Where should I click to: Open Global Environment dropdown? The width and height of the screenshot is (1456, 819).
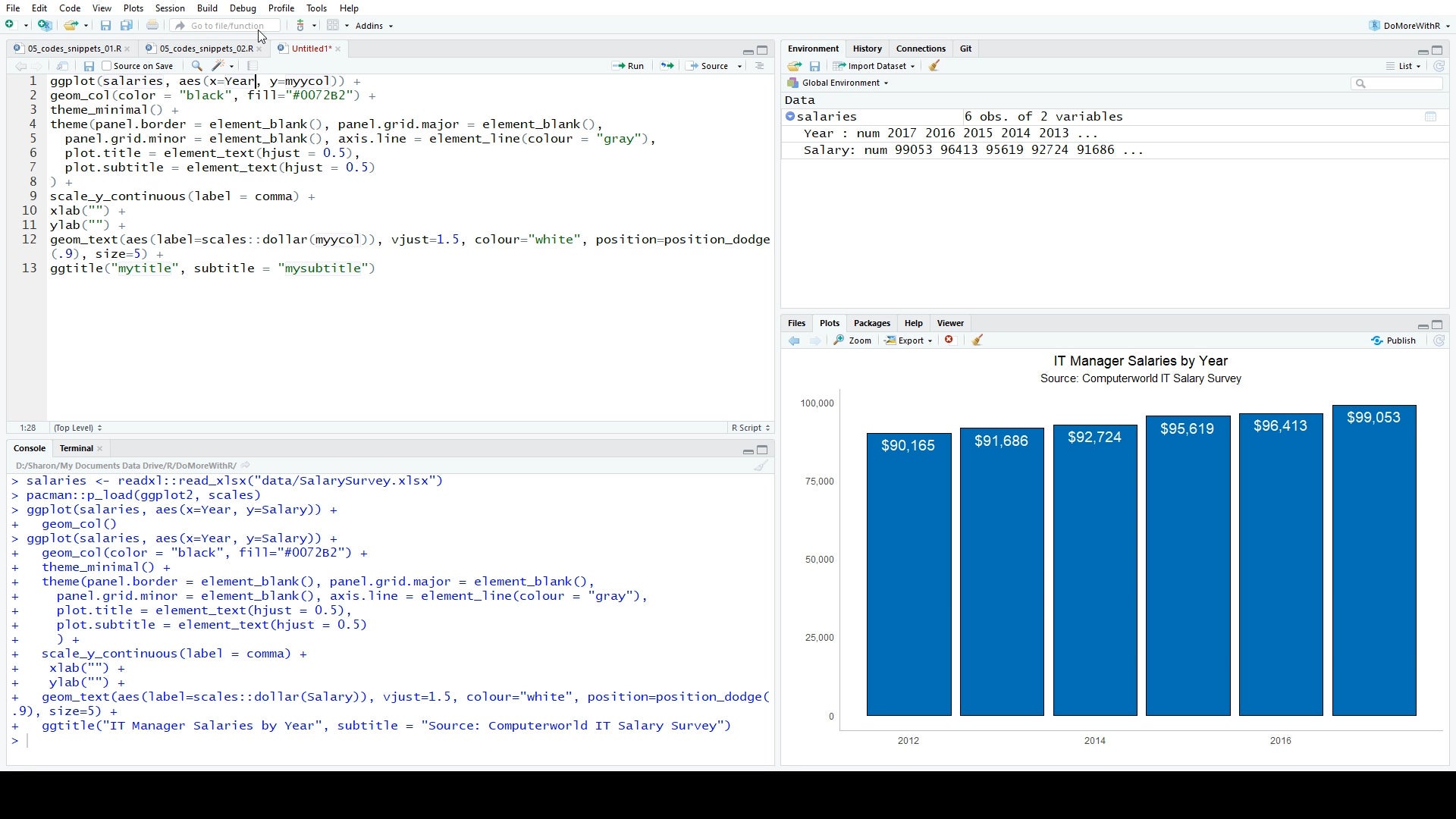point(838,83)
